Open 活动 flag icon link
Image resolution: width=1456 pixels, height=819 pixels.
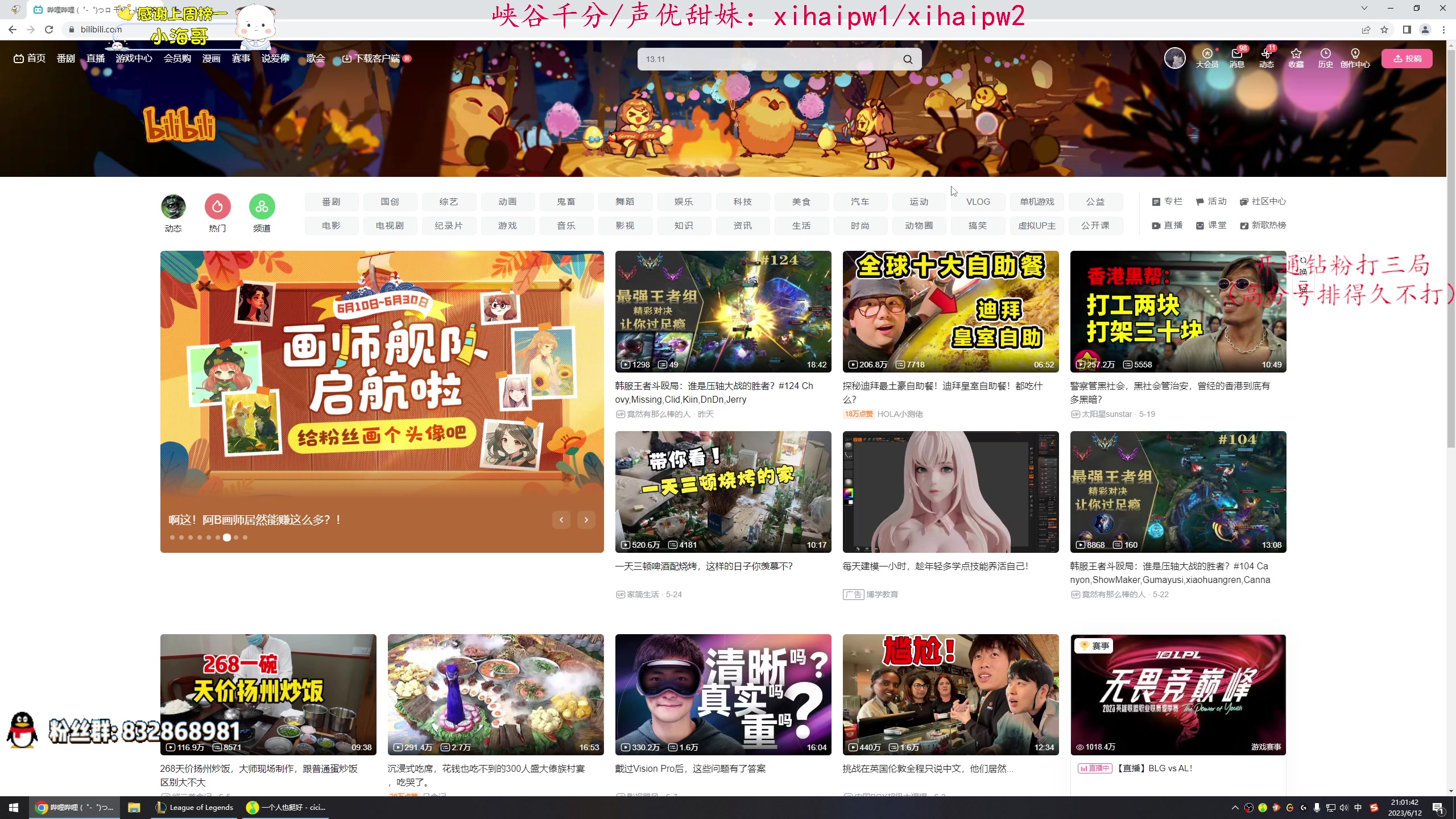coord(1211,201)
